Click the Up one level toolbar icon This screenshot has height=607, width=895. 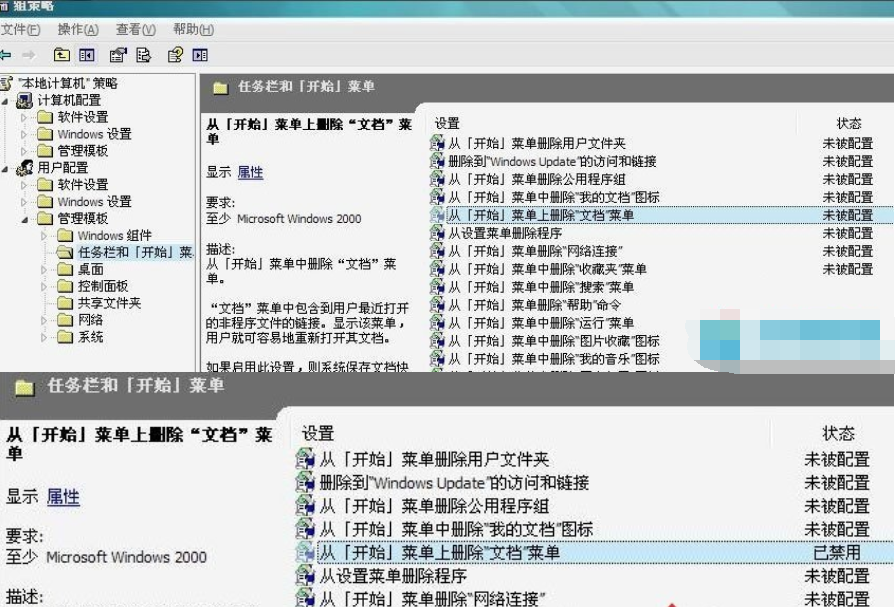coord(62,55)
